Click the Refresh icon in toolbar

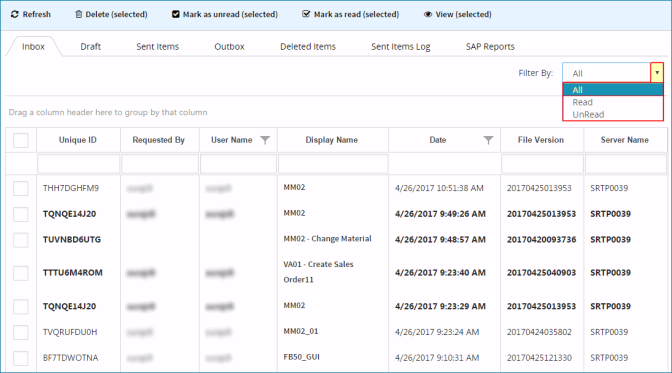(15, 14)
